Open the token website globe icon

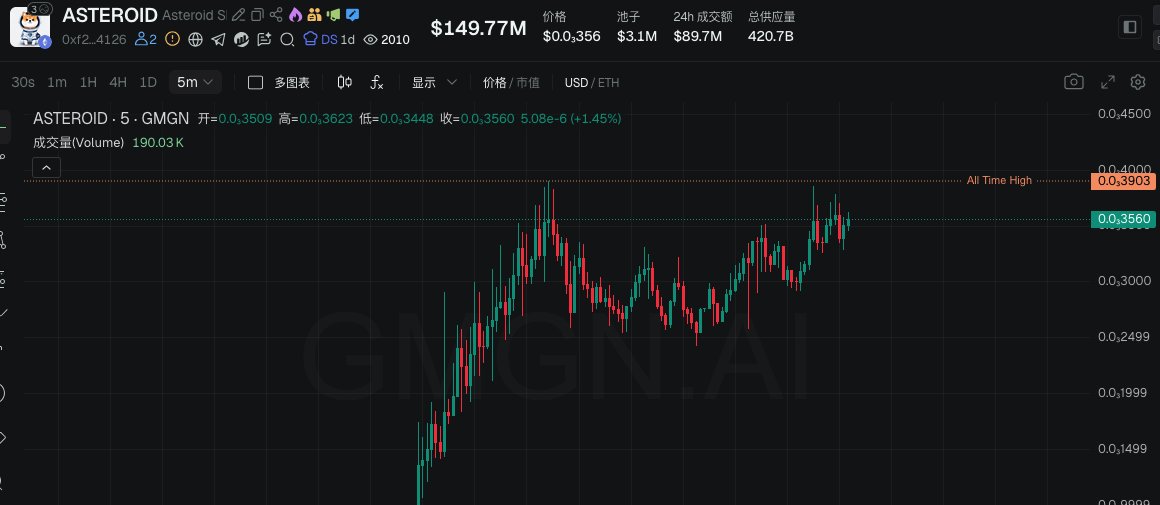pyautogui.click(x=195, y=39)
